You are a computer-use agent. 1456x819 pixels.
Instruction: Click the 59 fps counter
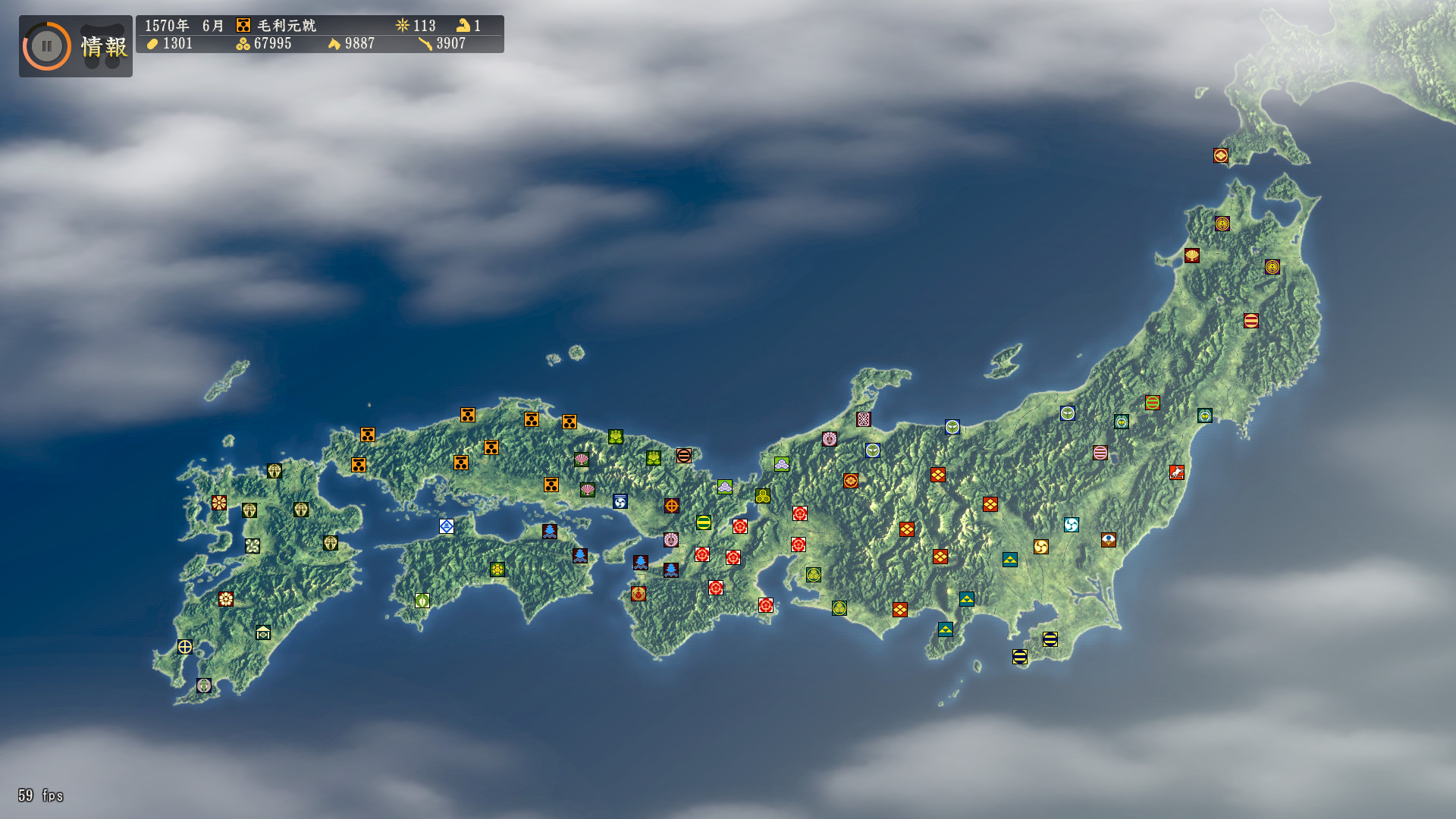coord(41,795)
